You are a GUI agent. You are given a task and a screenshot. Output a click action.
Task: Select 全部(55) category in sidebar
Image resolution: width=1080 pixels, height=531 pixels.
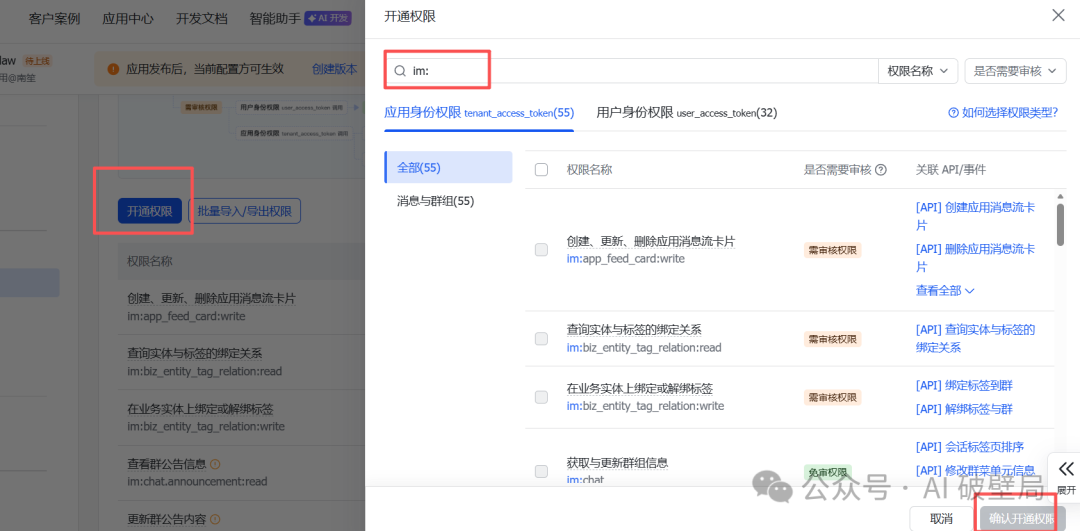[448, 167]
